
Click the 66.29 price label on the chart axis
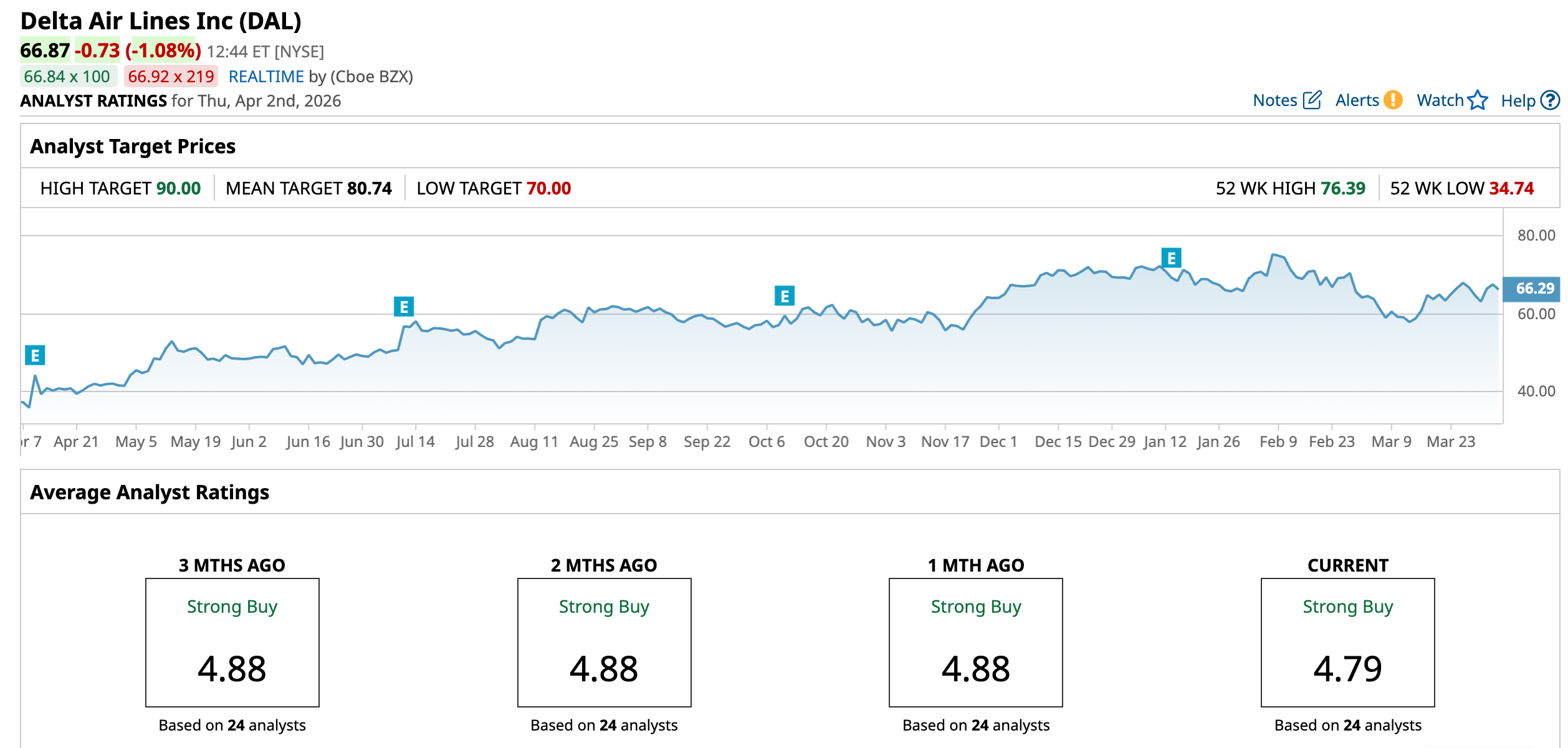click(1534, 289)
